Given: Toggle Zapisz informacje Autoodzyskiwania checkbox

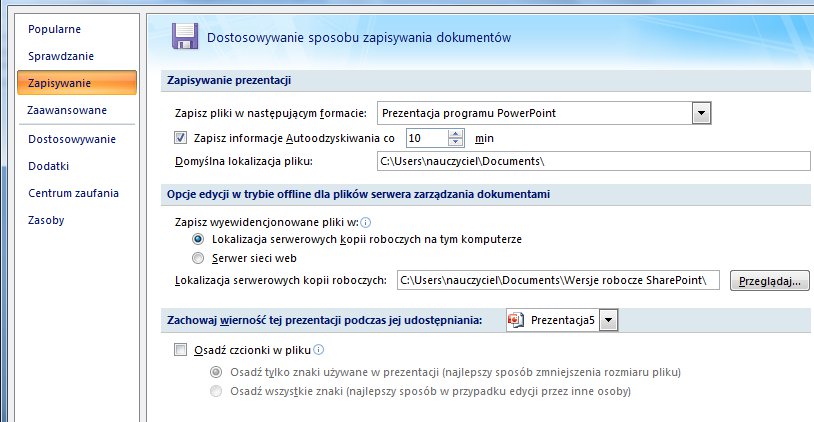Looking at the screenshot, I should click(x=181, y=138).
